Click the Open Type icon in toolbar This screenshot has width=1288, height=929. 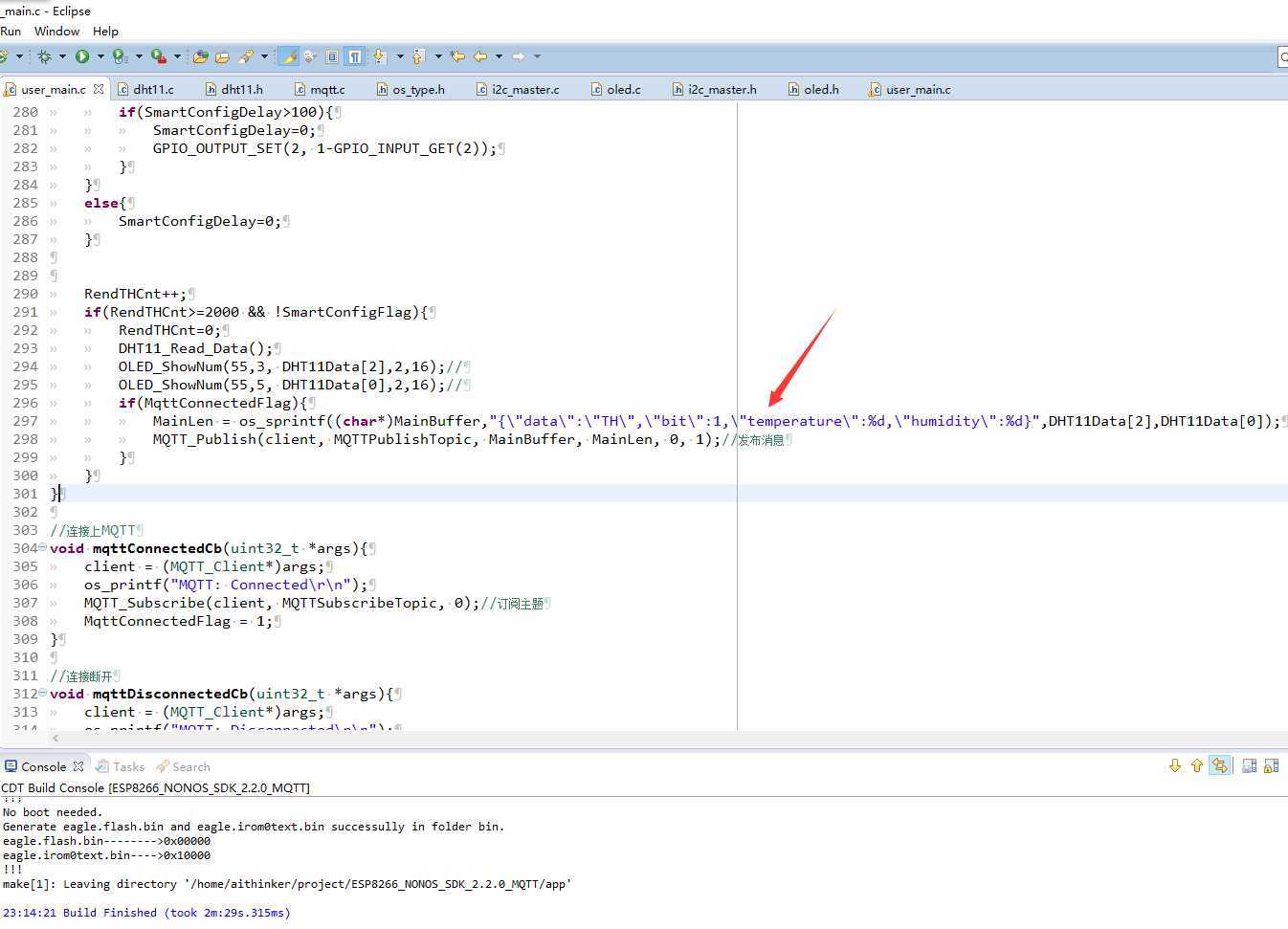[x=200, y=56]
